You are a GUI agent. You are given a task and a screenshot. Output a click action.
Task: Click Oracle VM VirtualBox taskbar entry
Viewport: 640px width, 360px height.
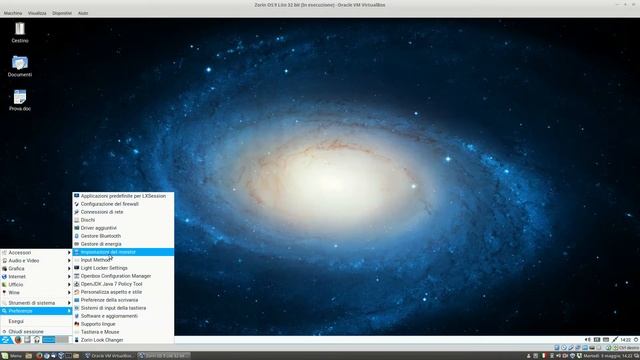coord(109,356)
